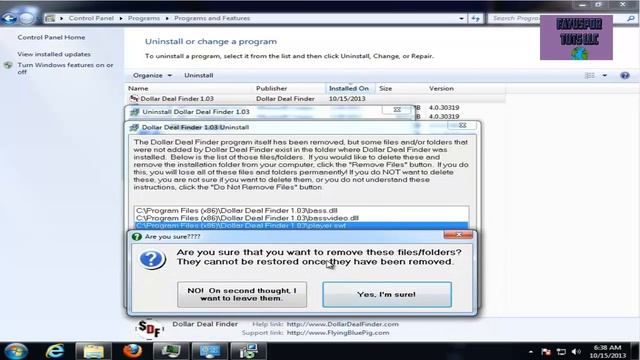The width and height of the screenshot is (640, 360).
Task: Open Control Panel Home link
Action: pos(51,37)
